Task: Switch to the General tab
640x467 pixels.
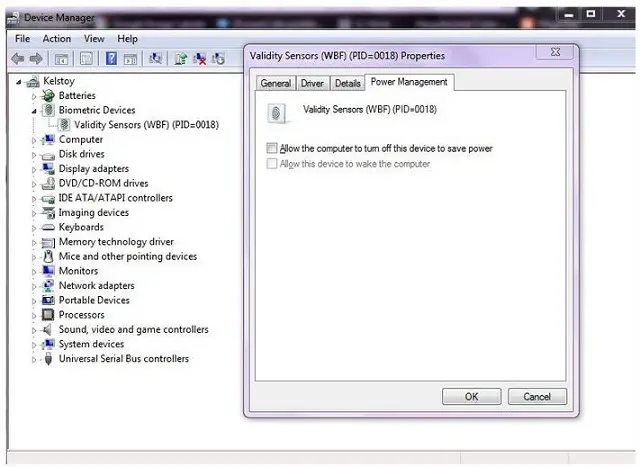Action: tap(276, 83)
